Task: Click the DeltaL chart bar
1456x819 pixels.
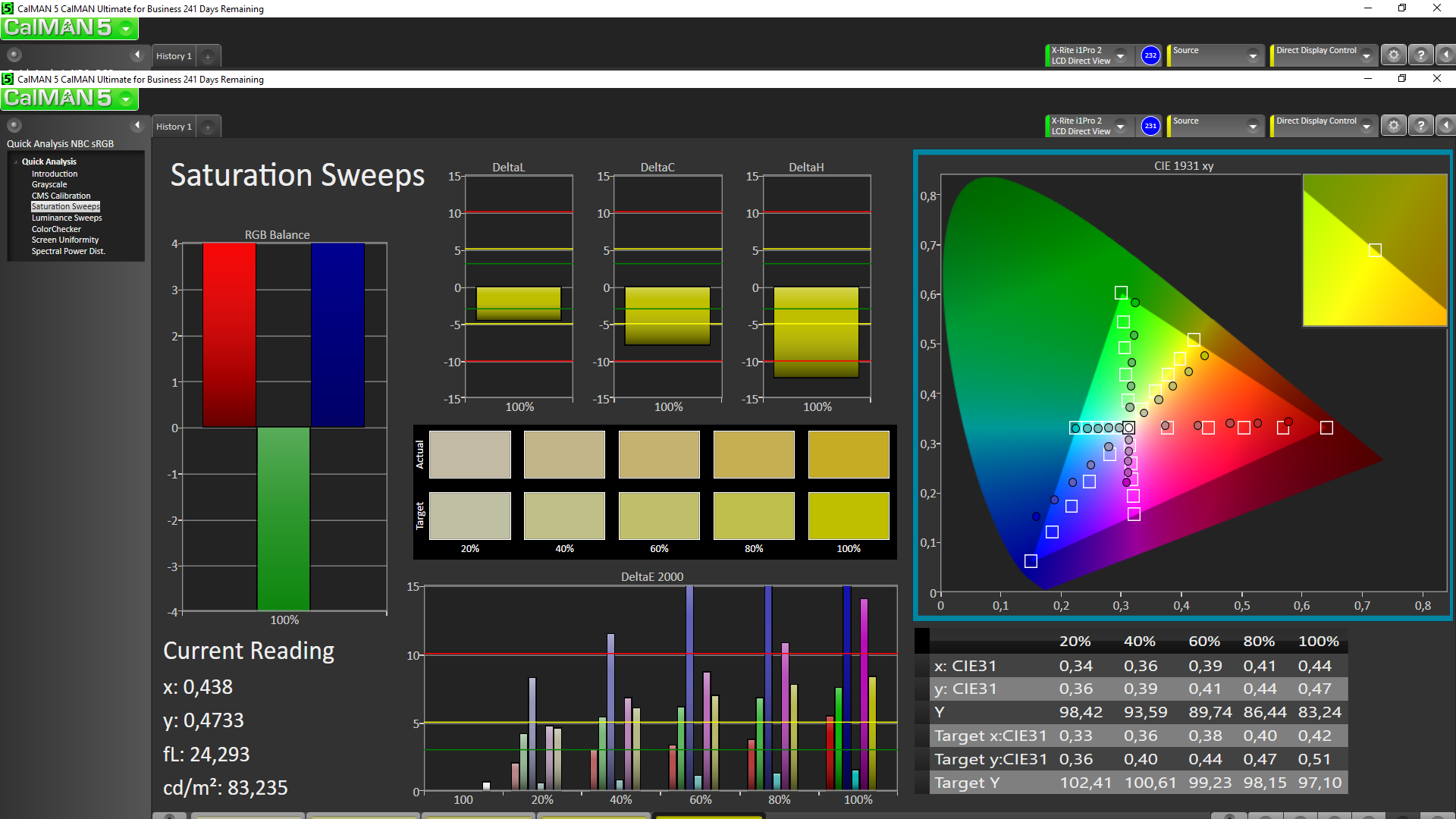Action: click(x=519, y=303)
